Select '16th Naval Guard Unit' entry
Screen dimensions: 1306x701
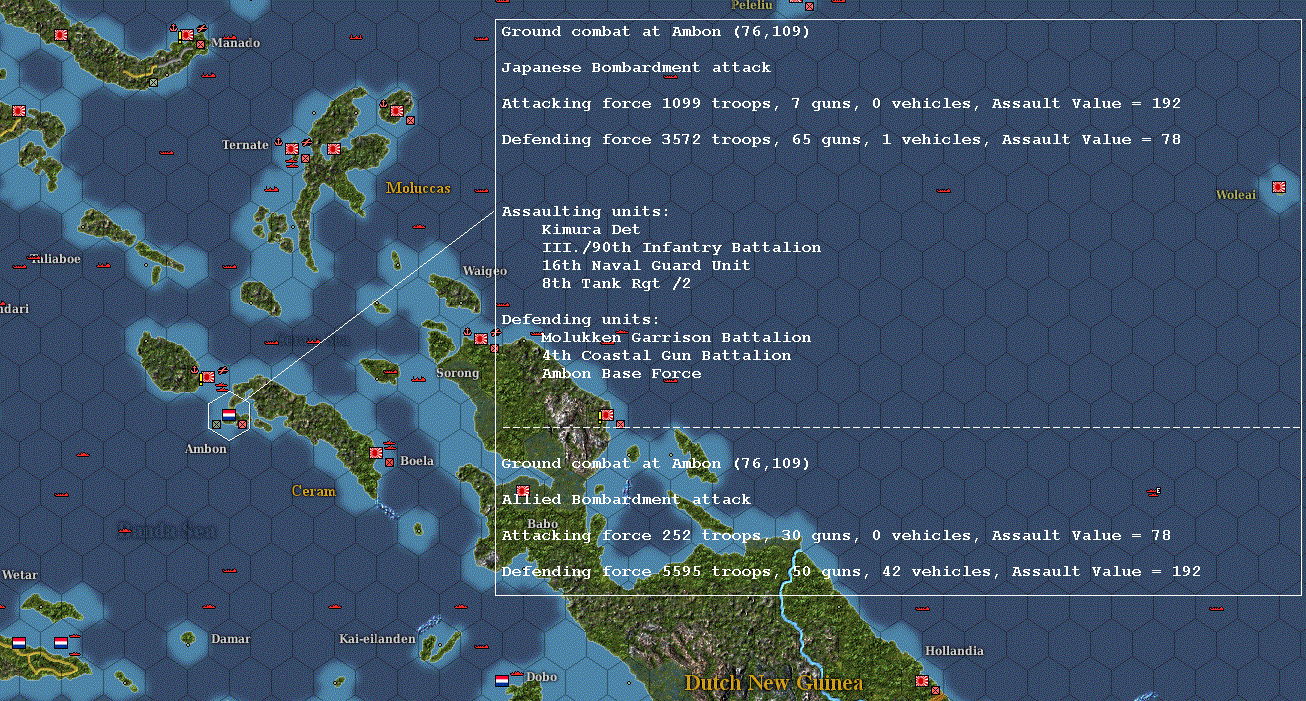click(646, 266)
